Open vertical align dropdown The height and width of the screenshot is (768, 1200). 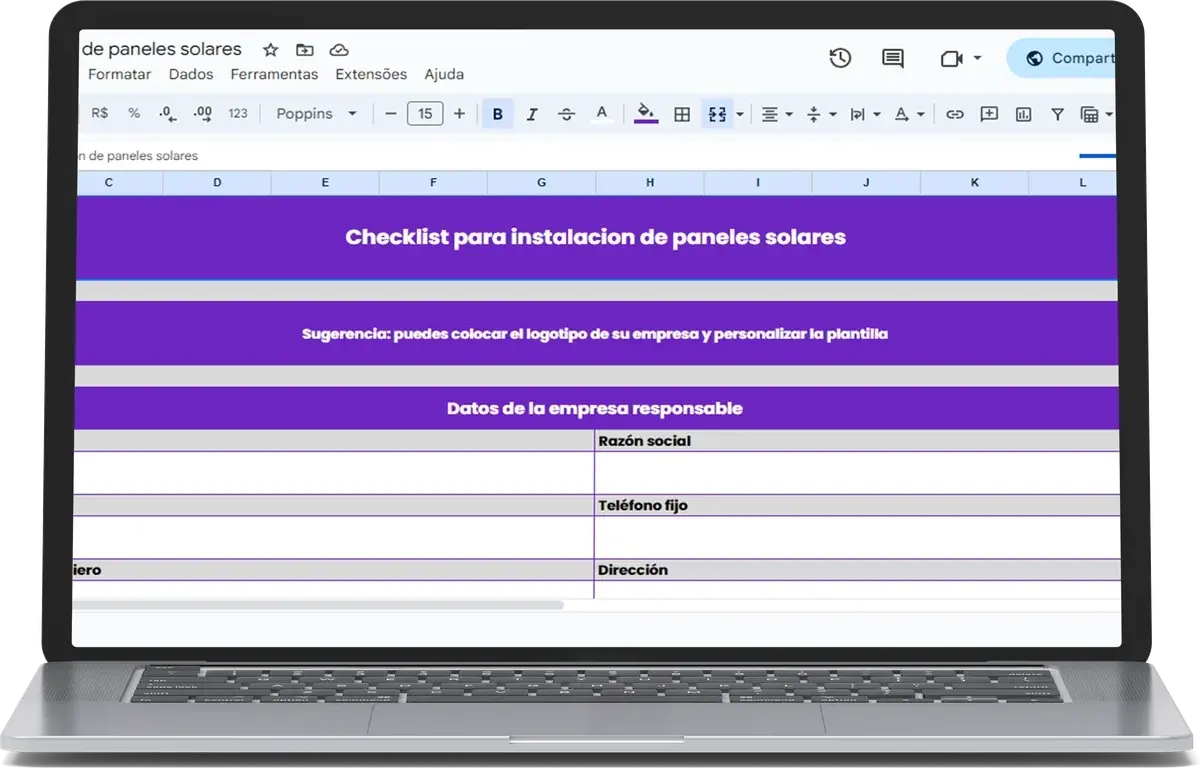[820, 114]
